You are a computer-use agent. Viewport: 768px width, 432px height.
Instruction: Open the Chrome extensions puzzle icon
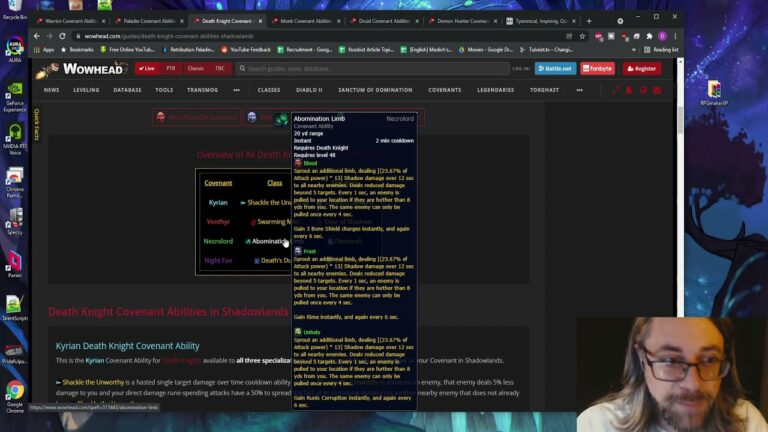pos(649,36)
